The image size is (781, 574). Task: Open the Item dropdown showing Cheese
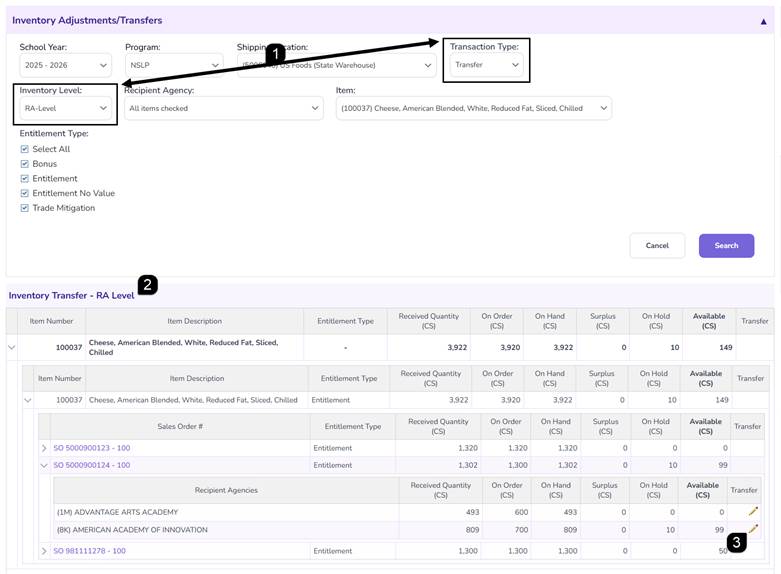point(474,108)
